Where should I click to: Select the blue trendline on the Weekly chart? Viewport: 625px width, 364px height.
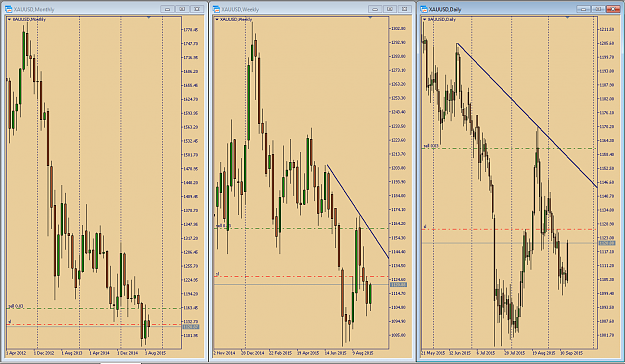coord(358,211)
